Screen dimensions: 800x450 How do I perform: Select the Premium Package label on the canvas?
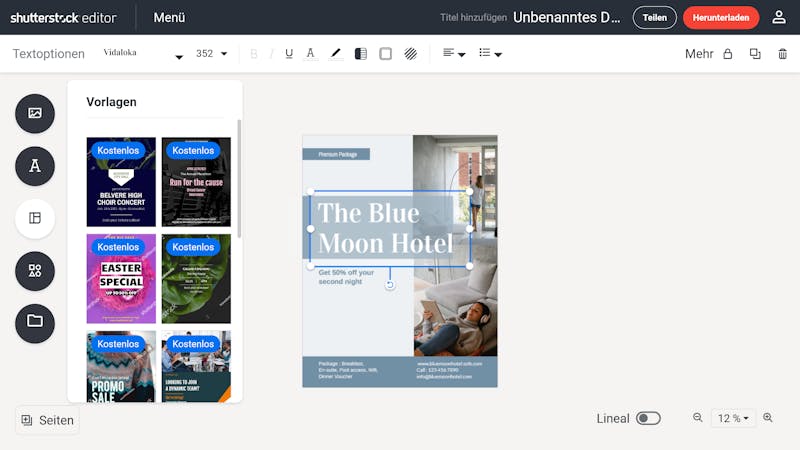[x=336, y=154]
